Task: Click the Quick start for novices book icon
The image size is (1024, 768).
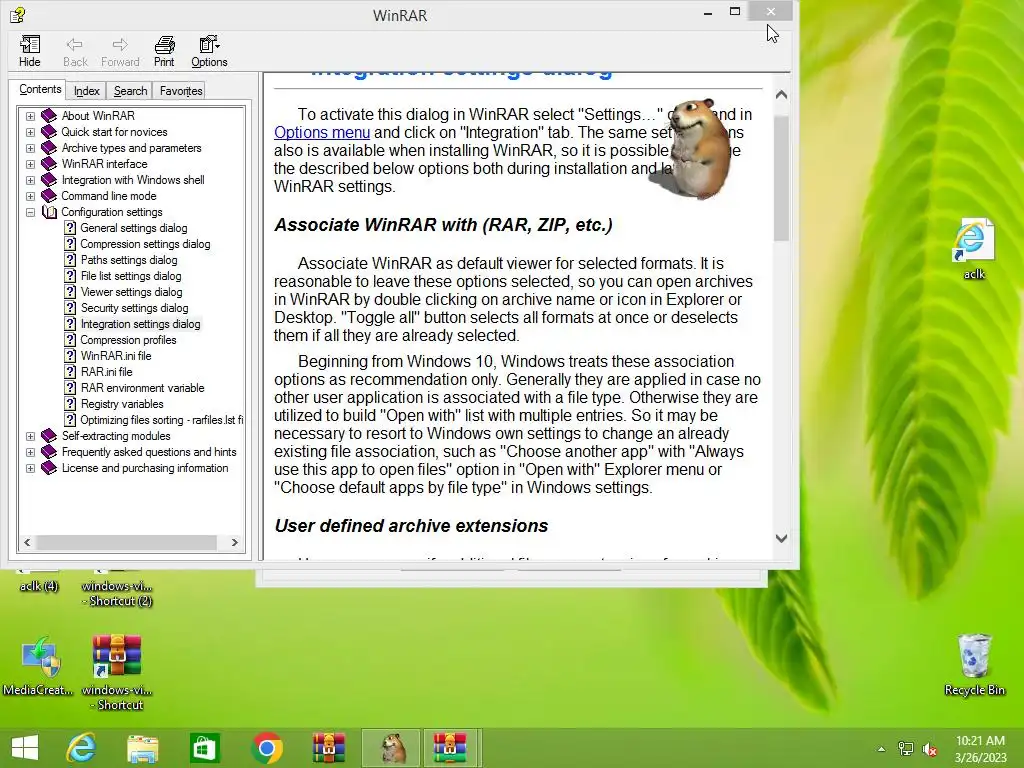Action: 49,132
